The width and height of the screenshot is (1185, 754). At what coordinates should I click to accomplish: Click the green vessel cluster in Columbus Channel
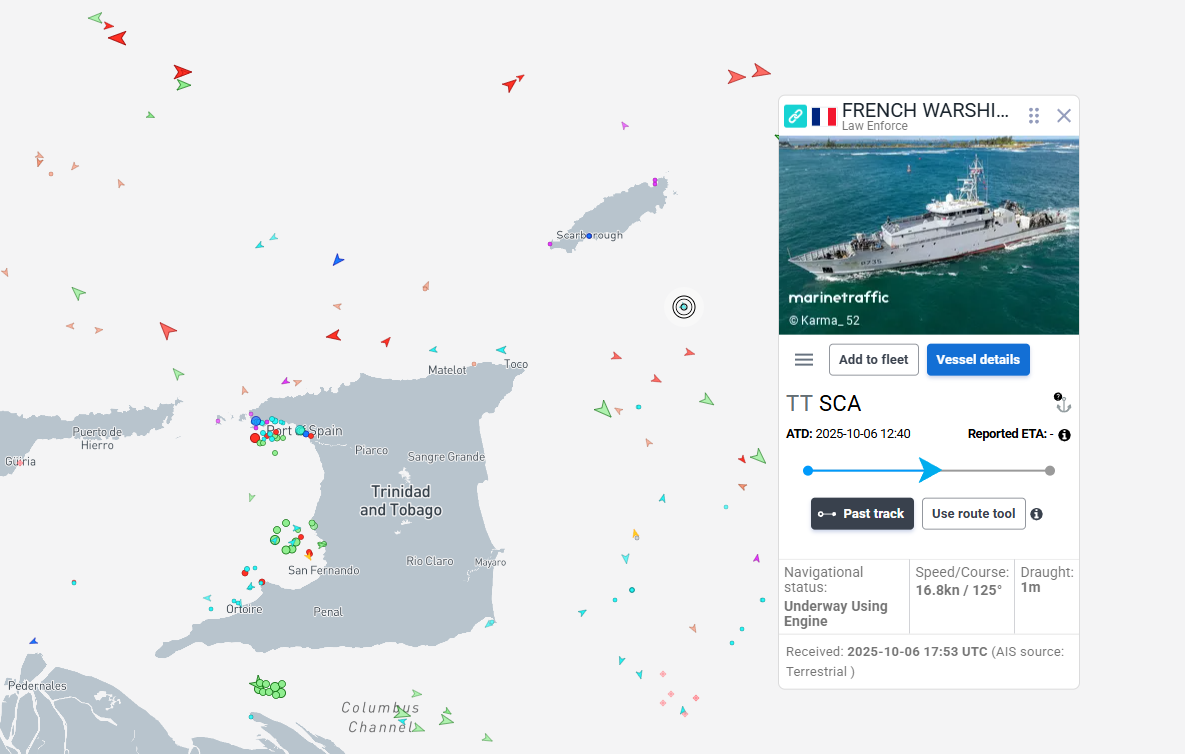(x=269, y=688)
